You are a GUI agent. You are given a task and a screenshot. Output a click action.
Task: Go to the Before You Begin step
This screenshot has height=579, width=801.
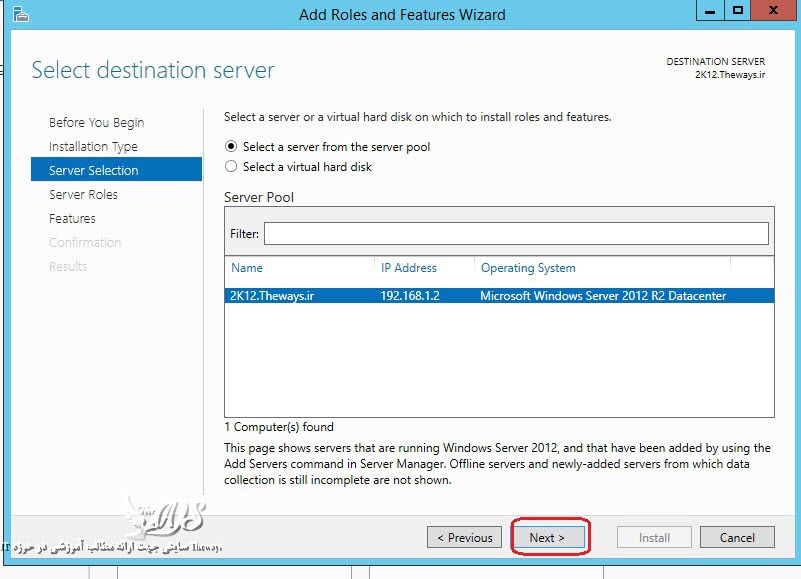pos(96,123)
